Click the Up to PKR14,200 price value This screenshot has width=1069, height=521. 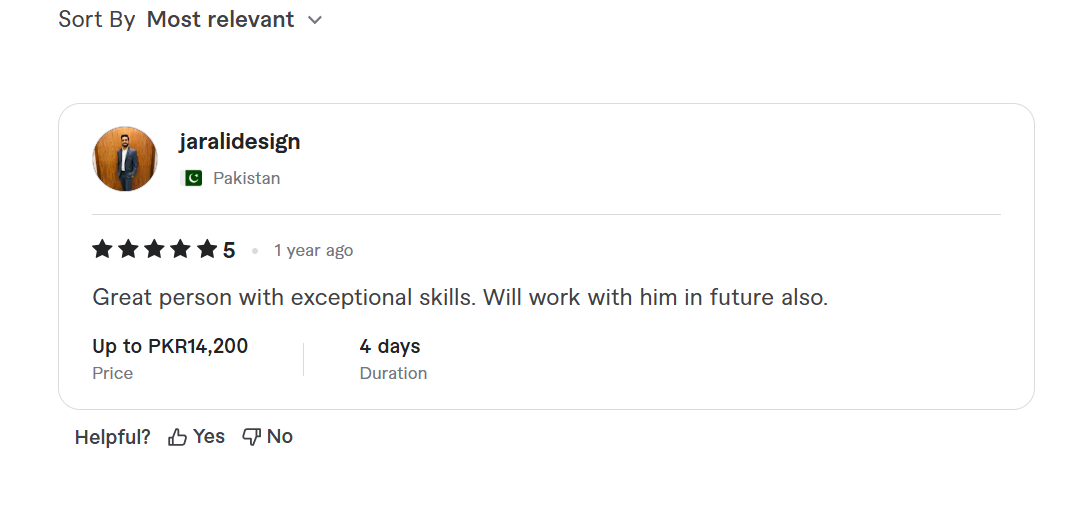tap(170, 346)
